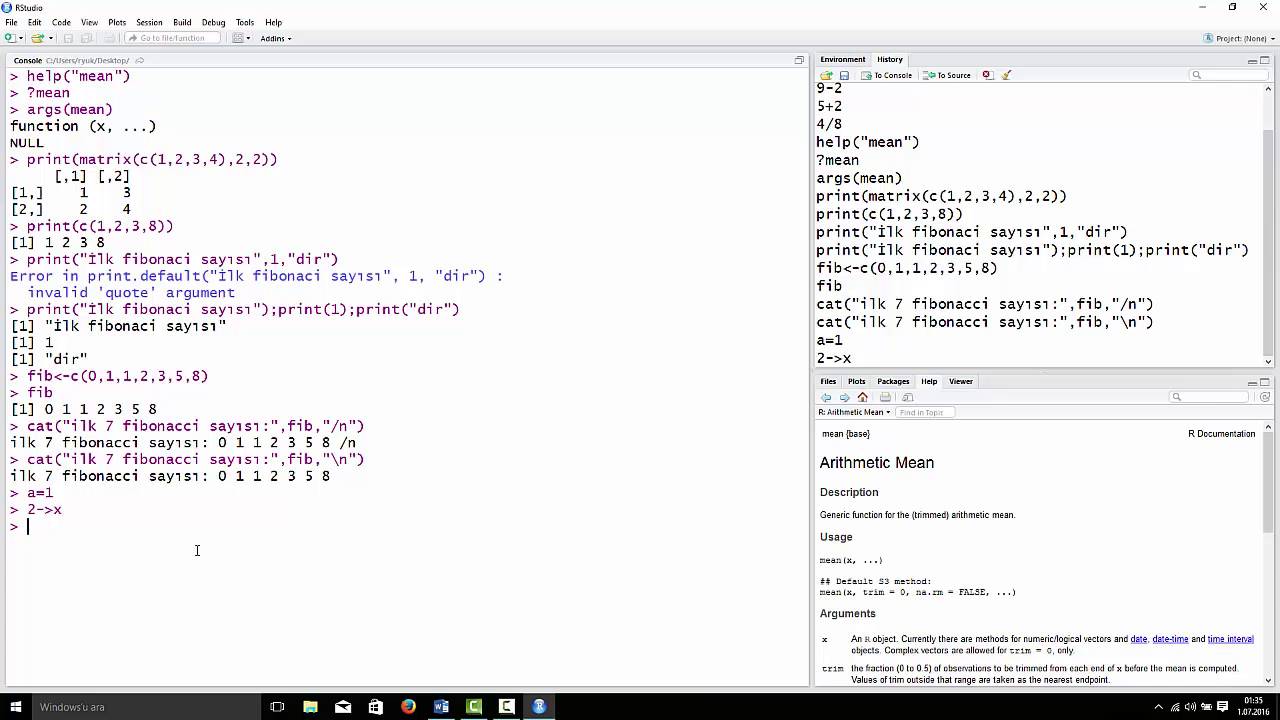Go to the Help home page icon

[x=862, y=397]
